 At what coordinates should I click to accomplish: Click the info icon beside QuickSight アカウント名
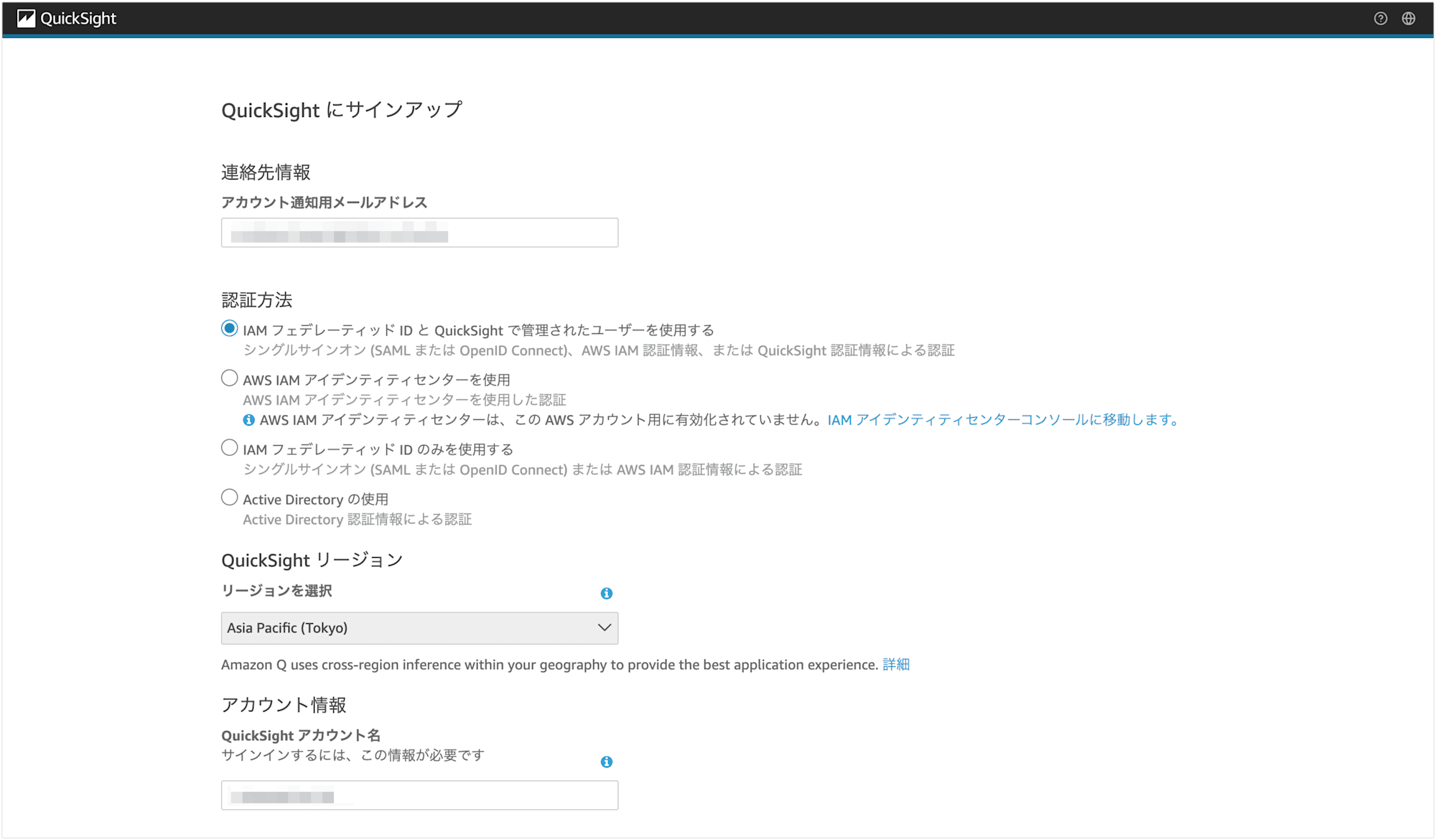click(607, 762)
